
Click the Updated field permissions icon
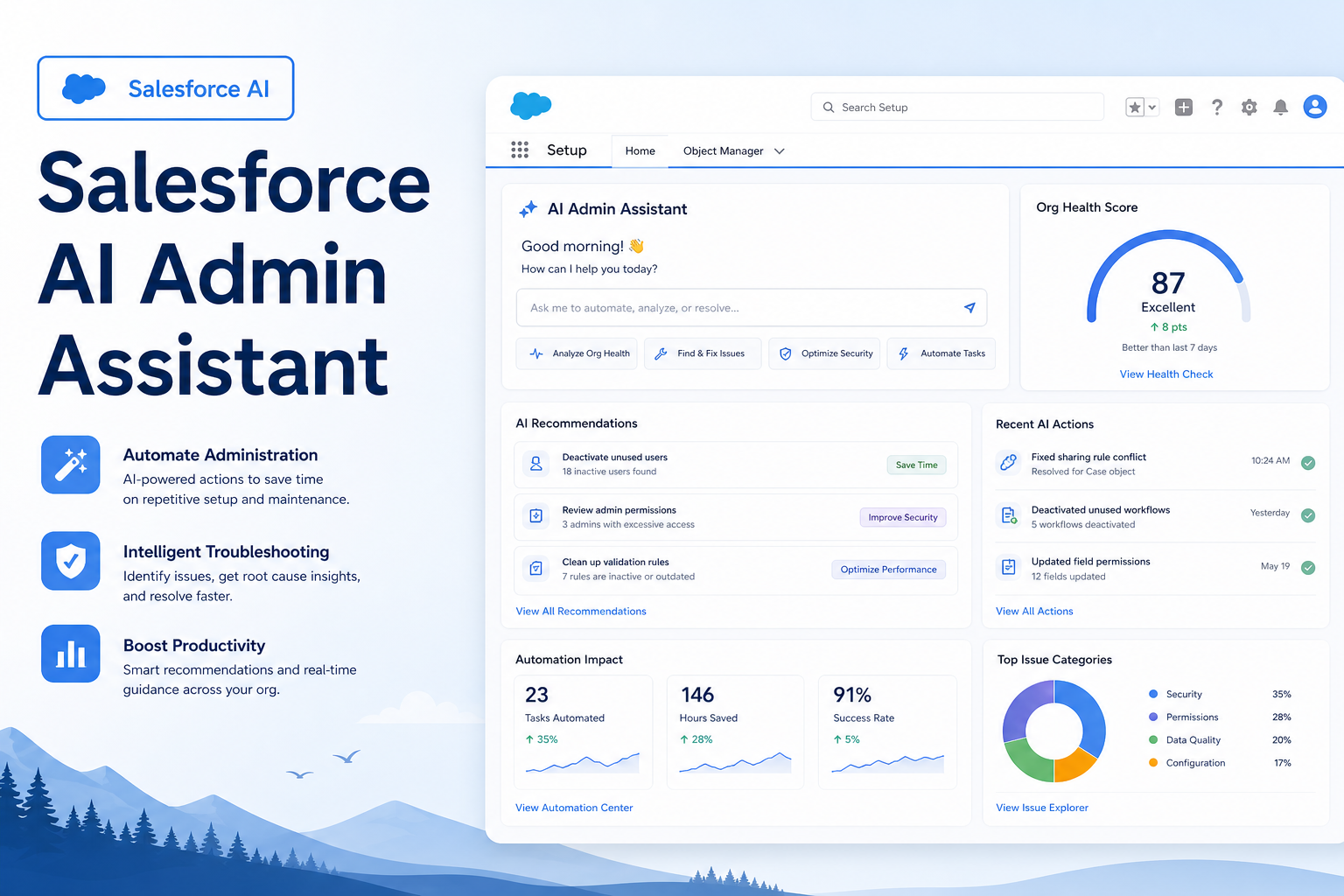[x=1009, y=567]
